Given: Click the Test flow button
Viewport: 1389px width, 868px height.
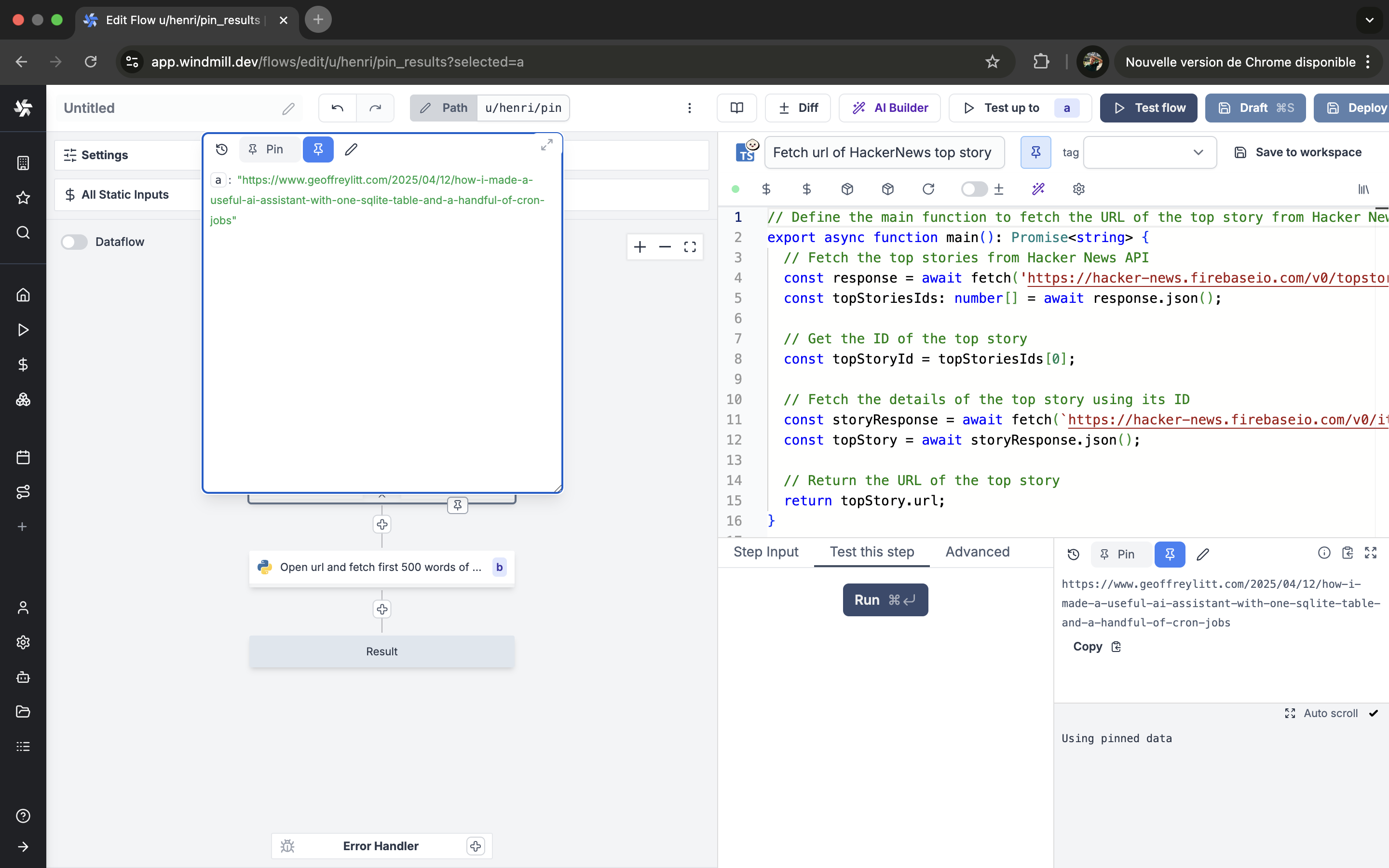Looking at the screenshot, I should click(1148, 108).
